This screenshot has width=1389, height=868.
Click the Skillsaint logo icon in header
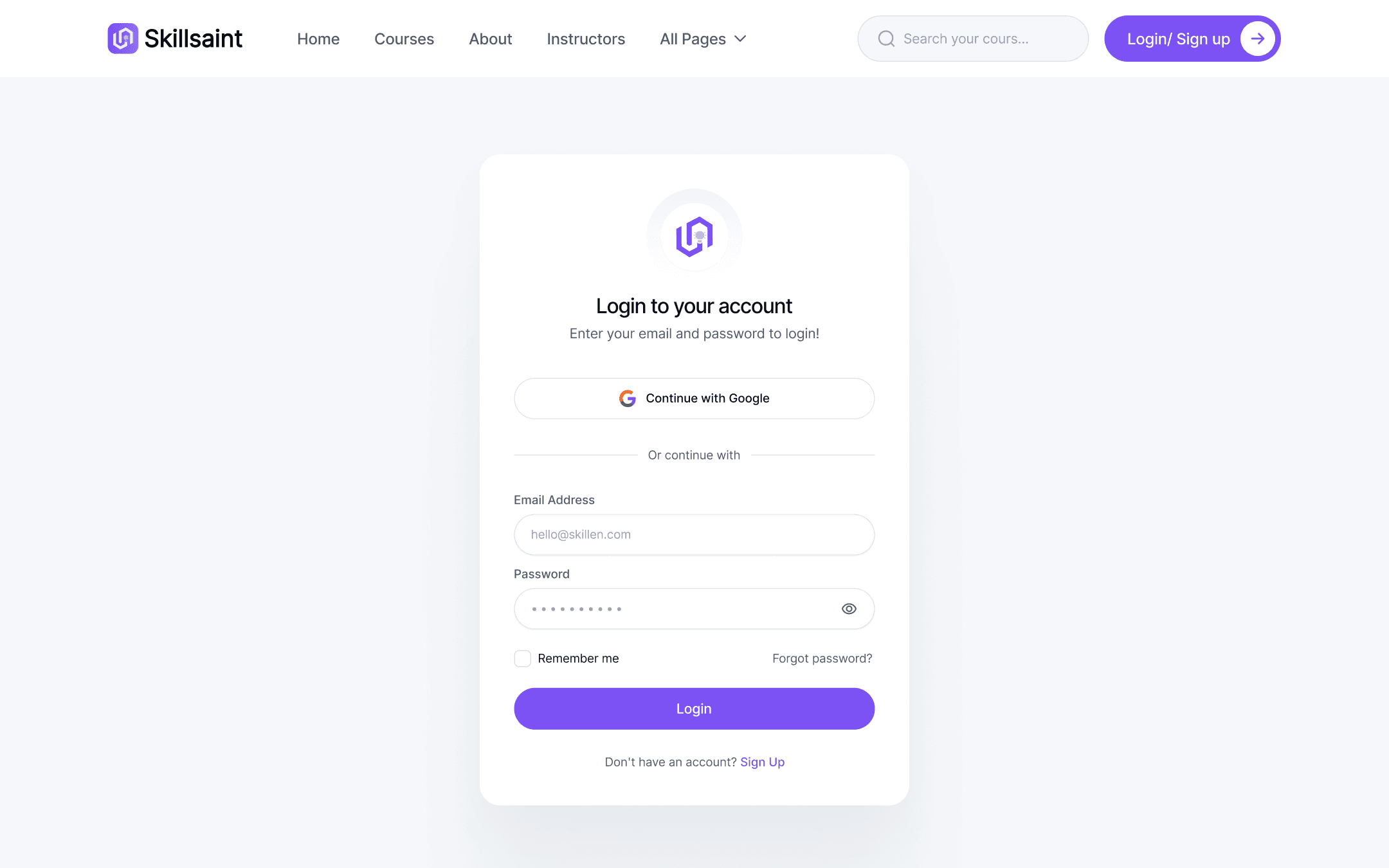click(123, 39)
